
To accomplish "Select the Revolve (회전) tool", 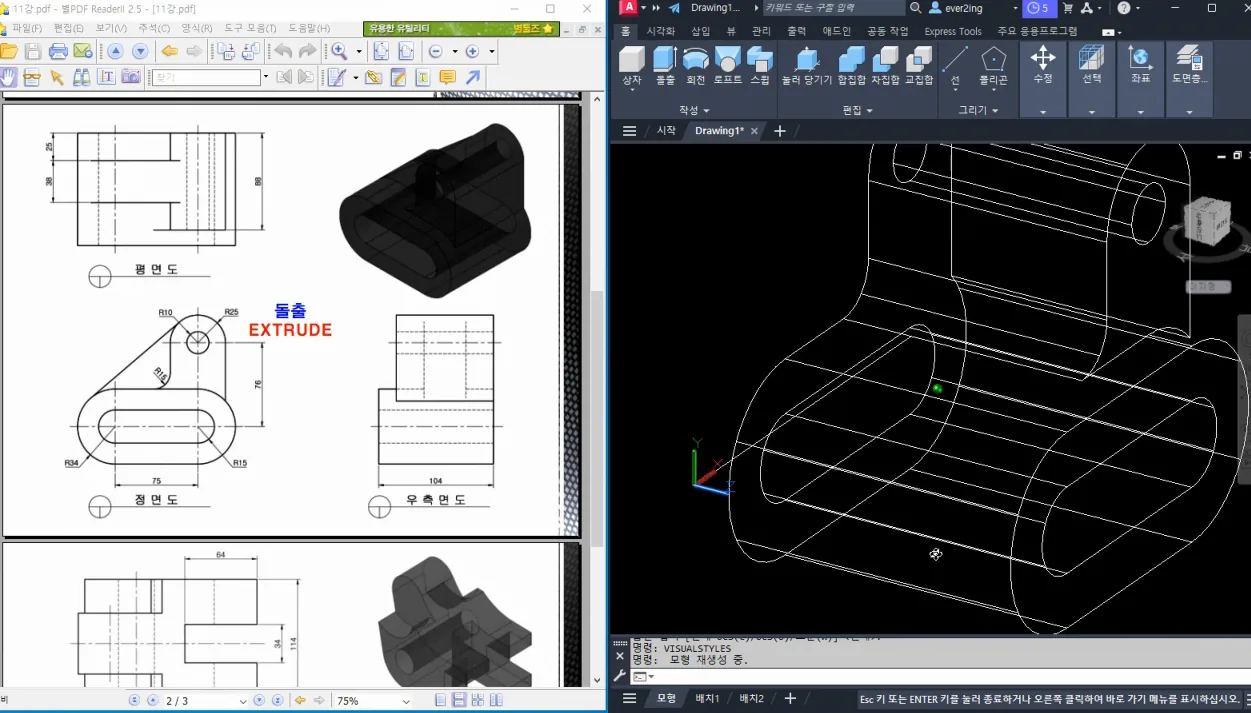I will 696,65.
